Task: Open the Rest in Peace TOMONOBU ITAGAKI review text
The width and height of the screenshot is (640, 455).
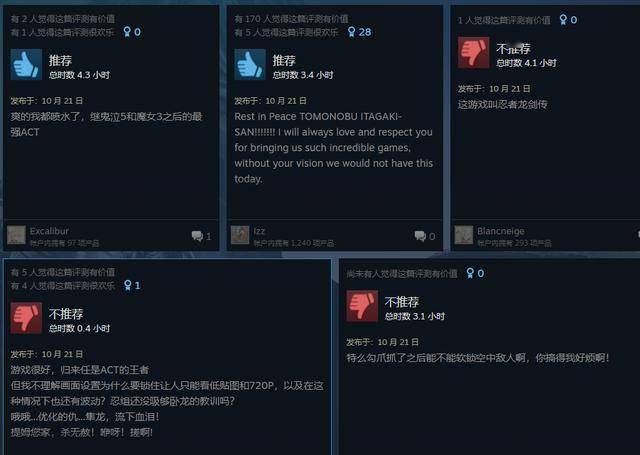Action: point(333,148)
